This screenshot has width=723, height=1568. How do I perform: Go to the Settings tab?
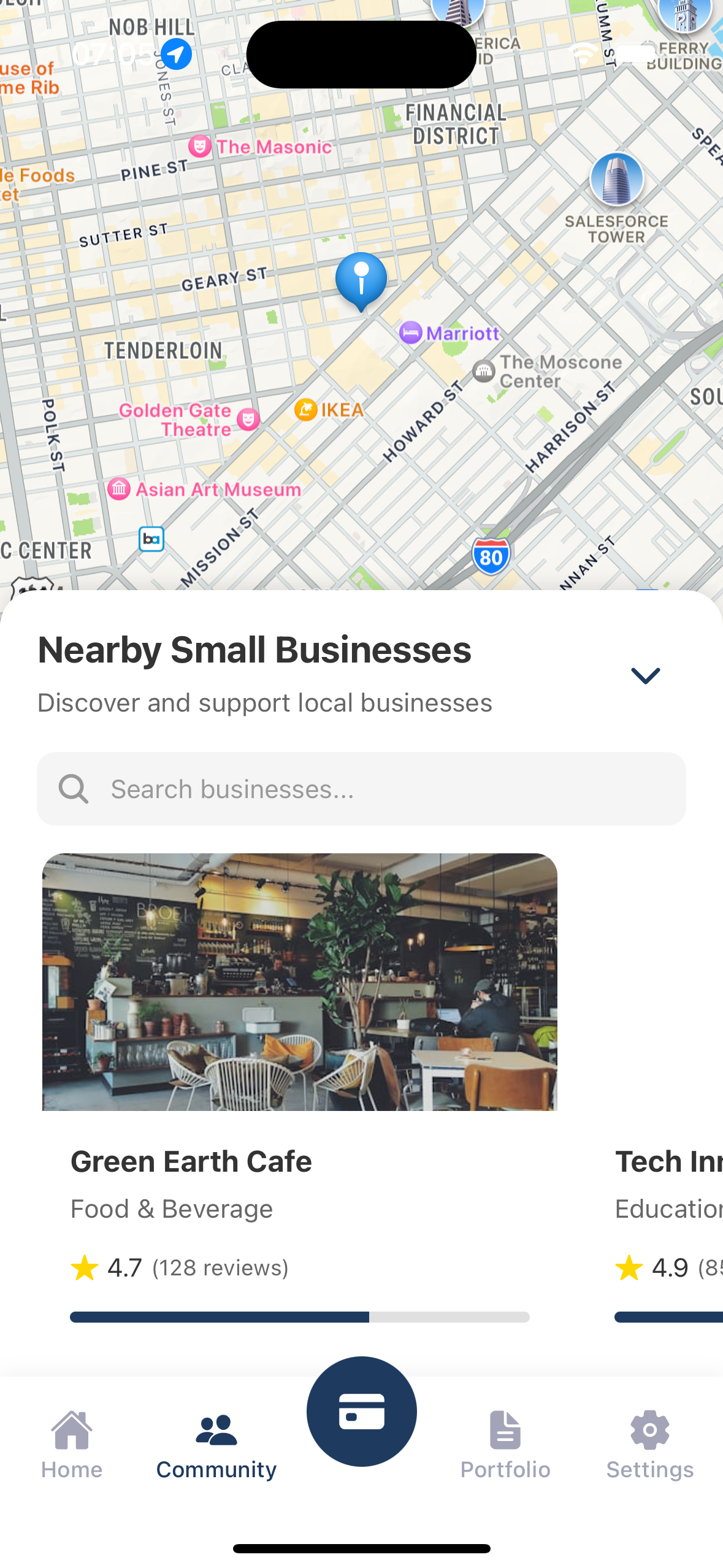click(x=650, y=1445)
